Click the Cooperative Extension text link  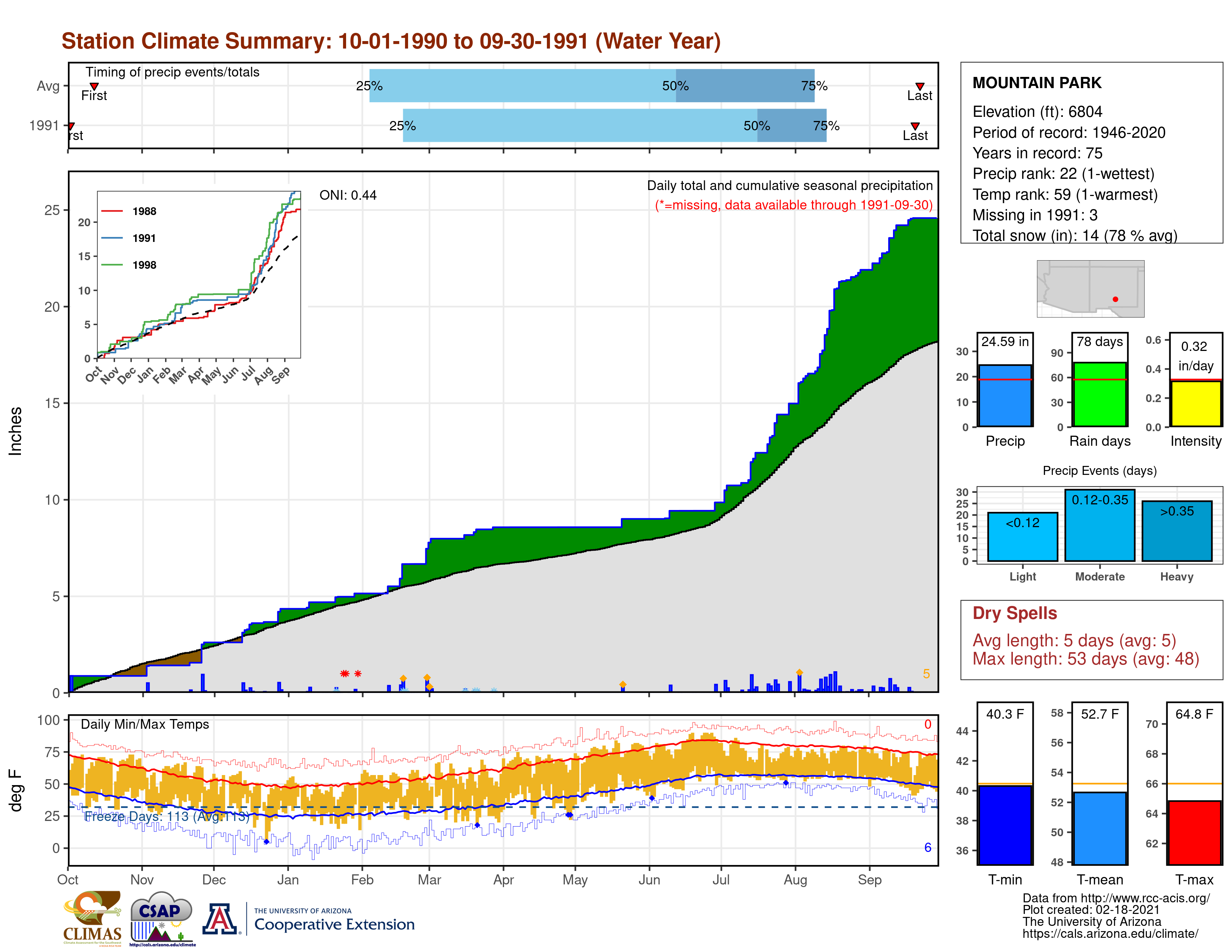tap(335, 924)
